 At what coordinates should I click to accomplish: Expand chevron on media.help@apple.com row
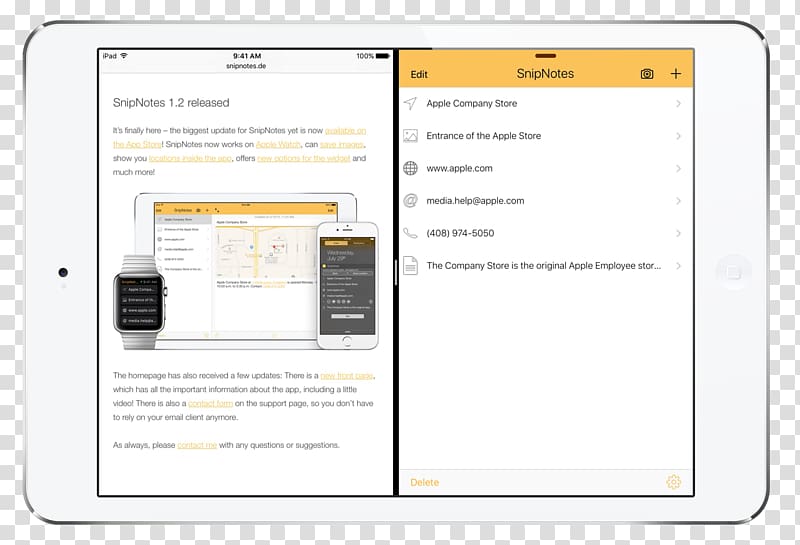click(678, 201)
